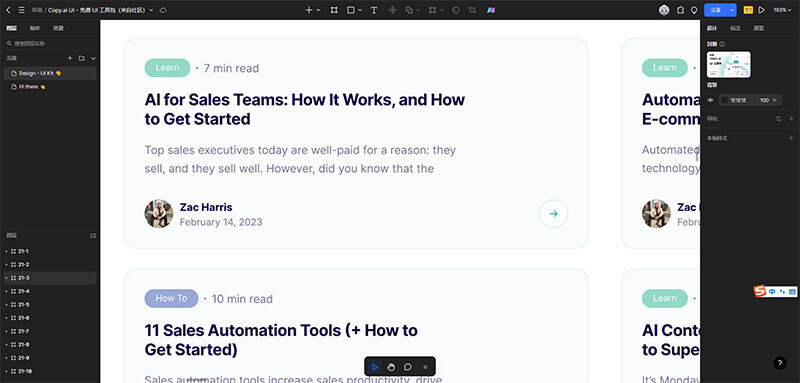Viewport: 800px width, 383px height.
Task: Click the background color swatch
Action: 724,100
